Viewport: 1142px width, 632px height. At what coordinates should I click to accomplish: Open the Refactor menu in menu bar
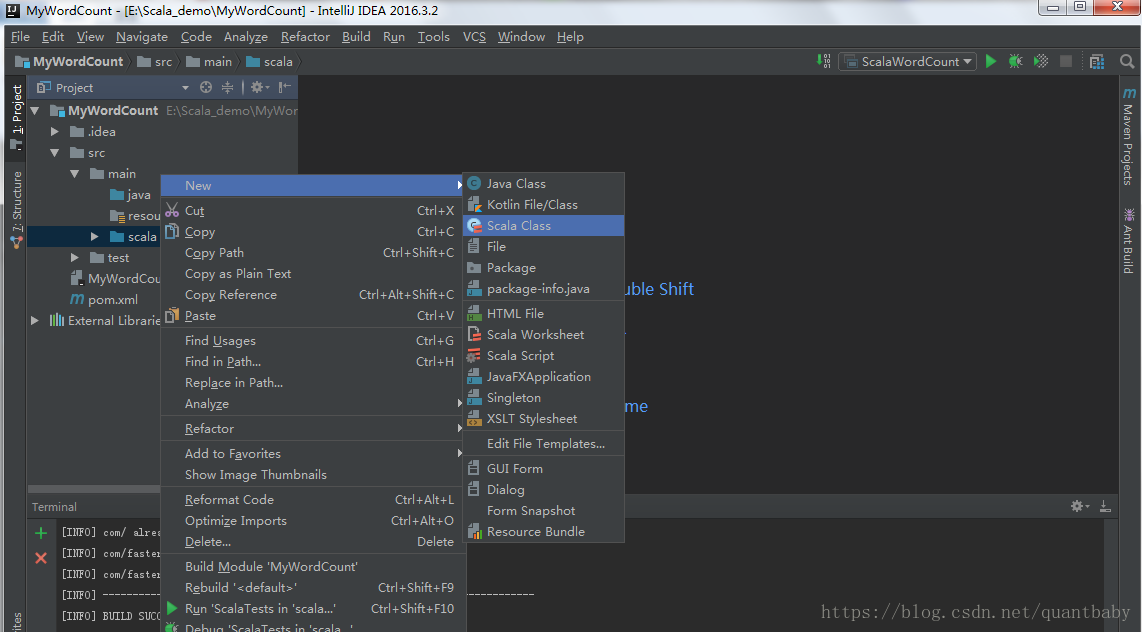pos(305,36)
